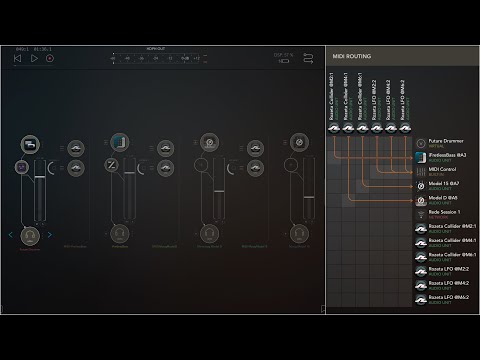480x360 pixels.
Task: Toggle route LFO @M6:2 to MIDI Control
Action: click(405, 172)
